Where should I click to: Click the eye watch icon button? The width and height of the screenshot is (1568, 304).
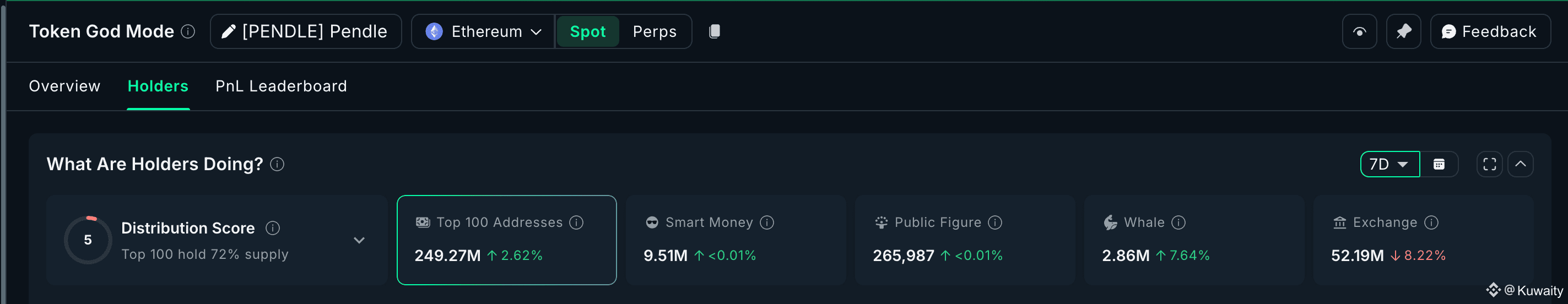click(x=1359, y=31)
